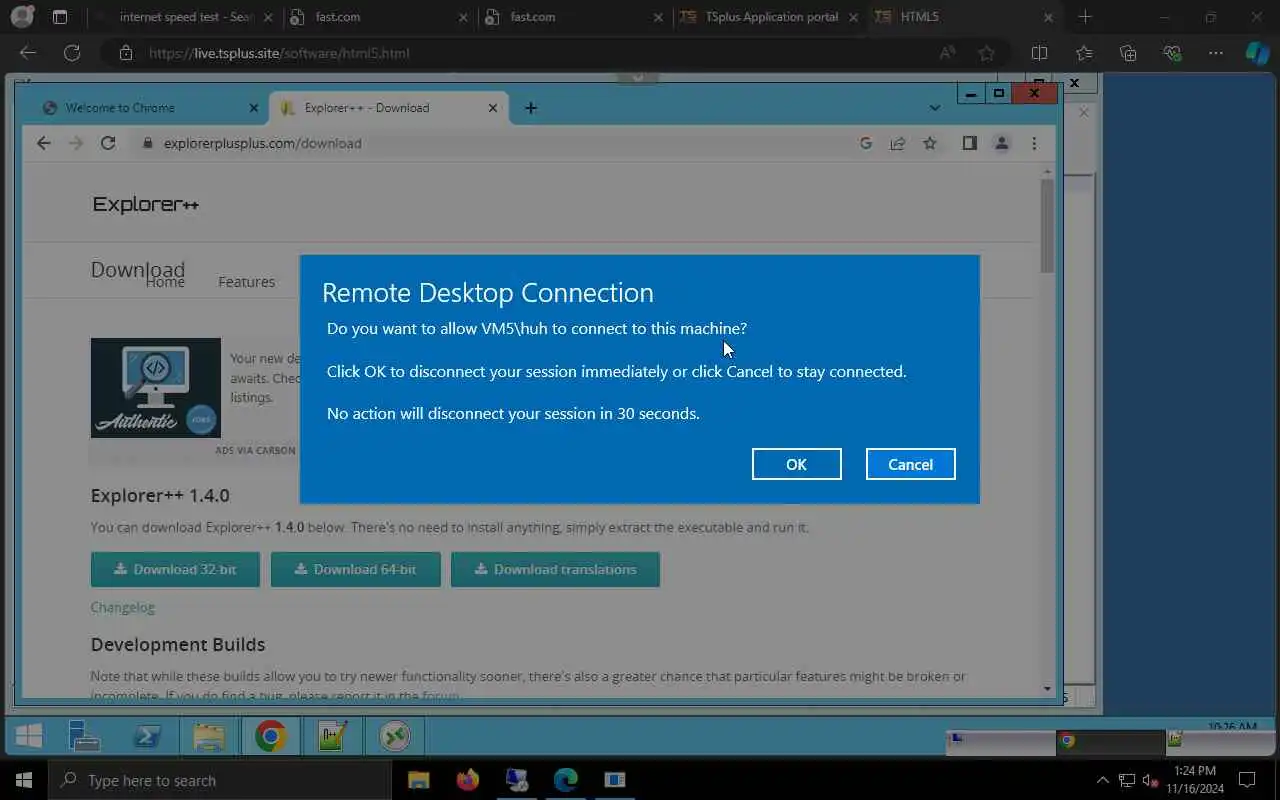The width and height of the screenshot is (1280, 800).
Task: Add page to Edge favorites star
Action: point(987,53)
